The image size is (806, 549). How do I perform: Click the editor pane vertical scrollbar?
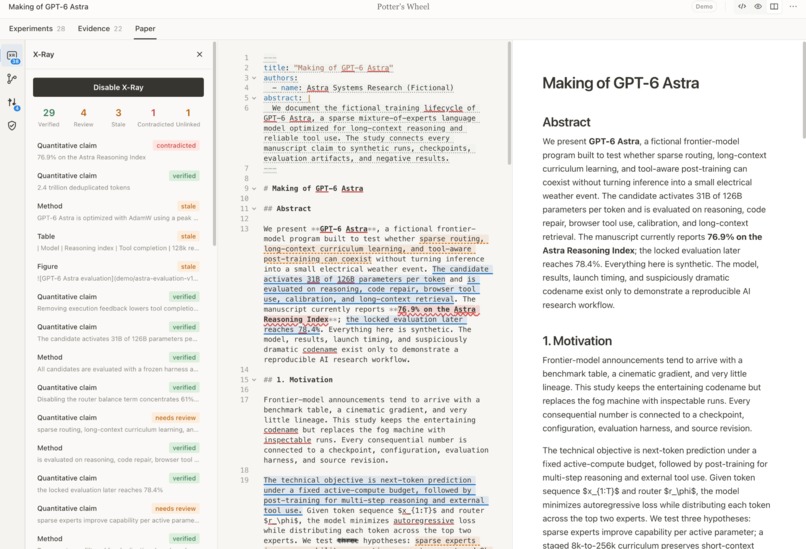point(509,103)
